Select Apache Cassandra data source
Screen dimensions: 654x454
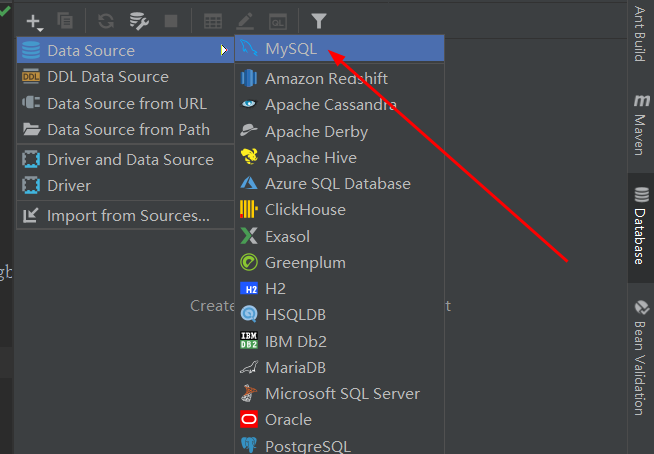pyautogui.click(x=340, y=105)
